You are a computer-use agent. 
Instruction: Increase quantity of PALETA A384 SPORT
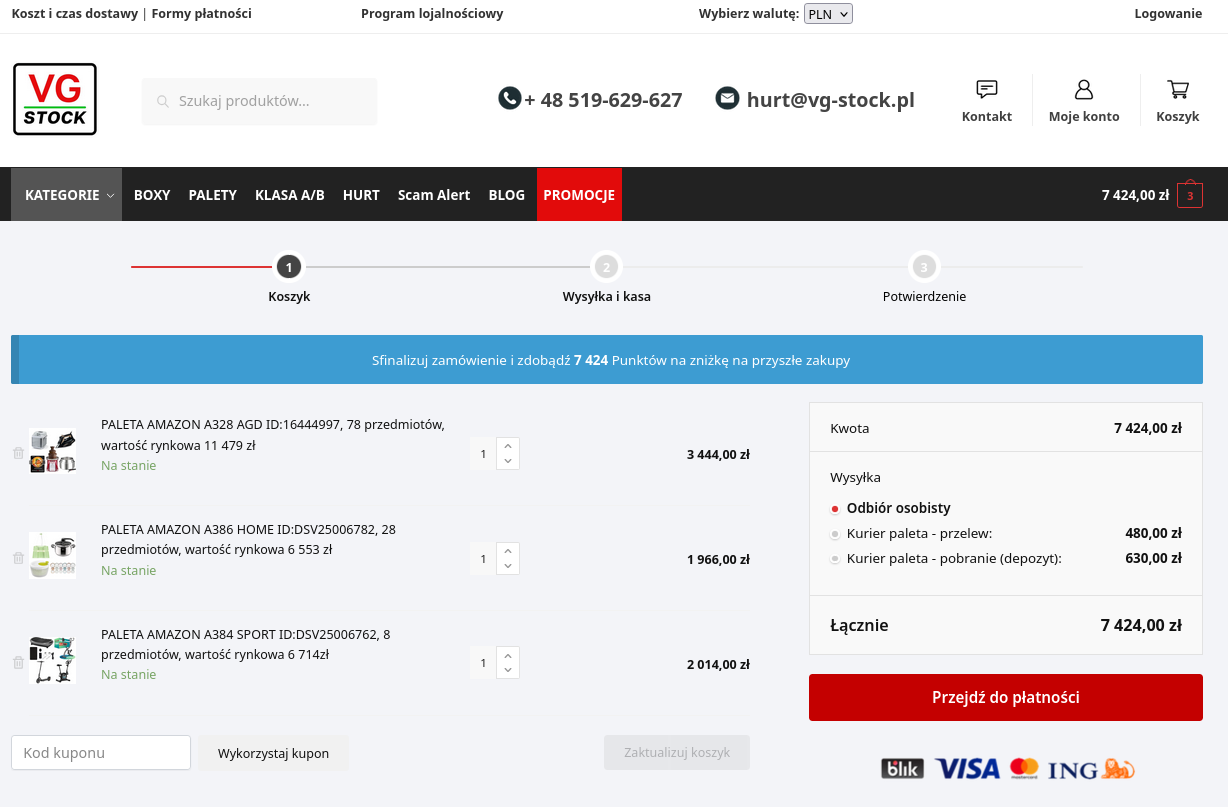(x=508, y=655)
